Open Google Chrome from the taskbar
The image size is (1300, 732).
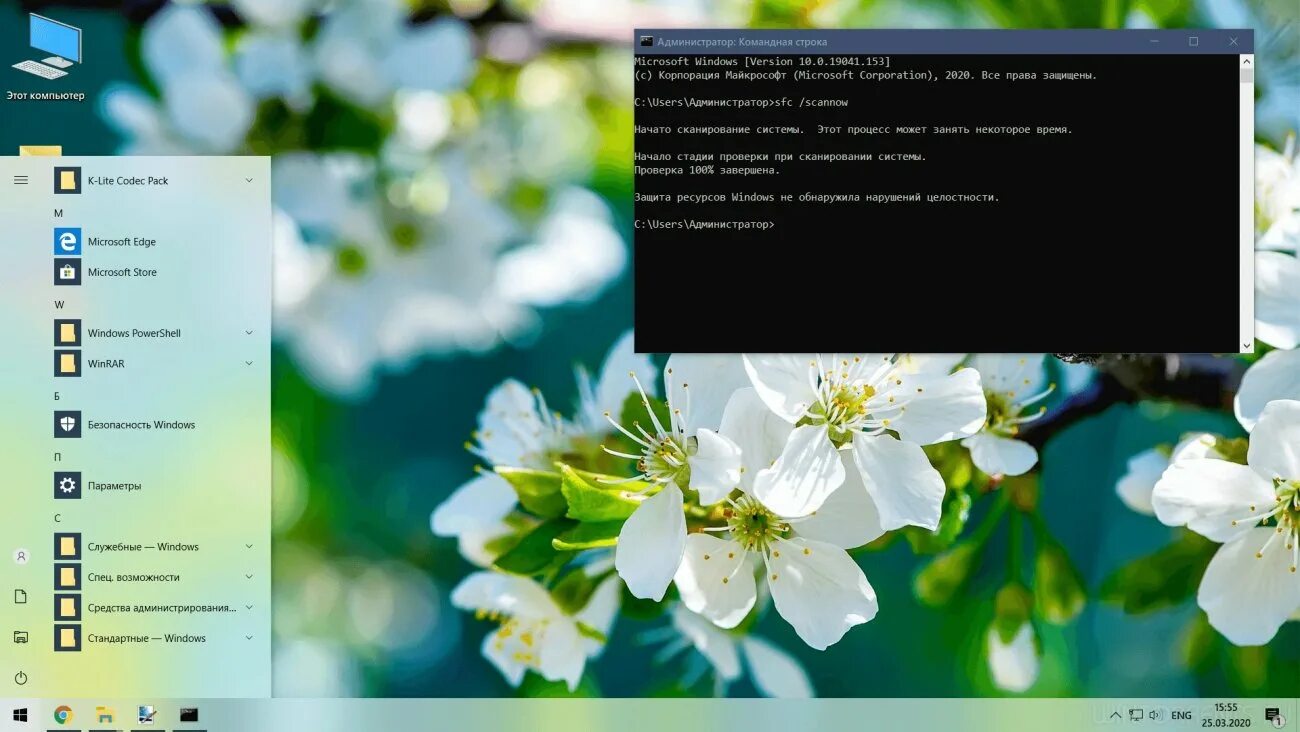[63, 714]
